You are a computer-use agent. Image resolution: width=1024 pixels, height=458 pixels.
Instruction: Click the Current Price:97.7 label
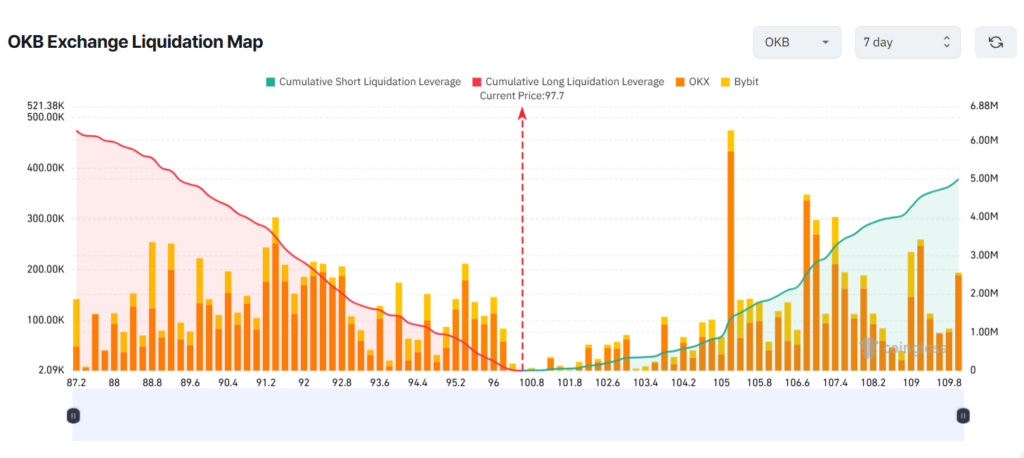point(522,95)
